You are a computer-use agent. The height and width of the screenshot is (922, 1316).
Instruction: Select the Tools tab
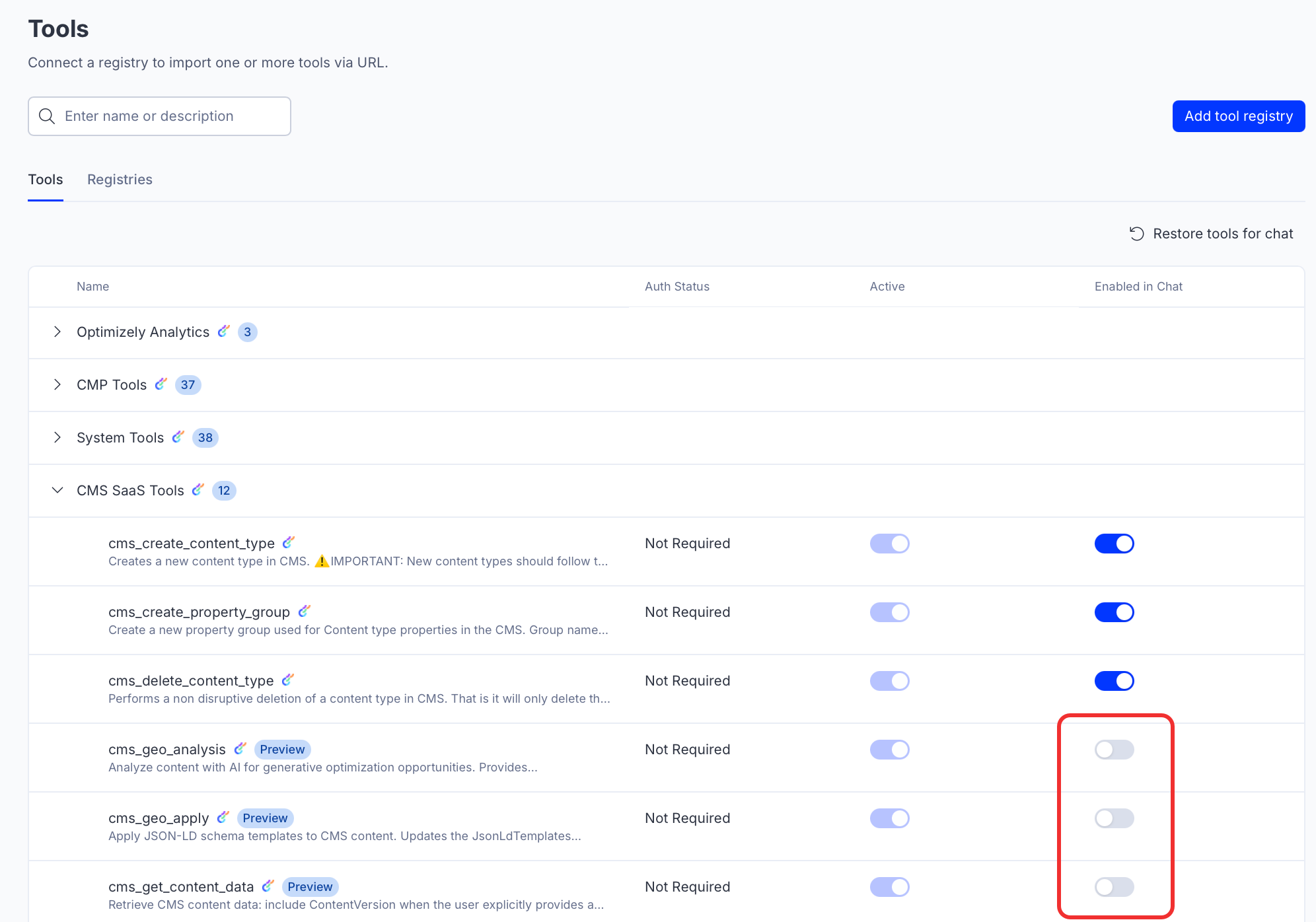(x=46, y=180)
